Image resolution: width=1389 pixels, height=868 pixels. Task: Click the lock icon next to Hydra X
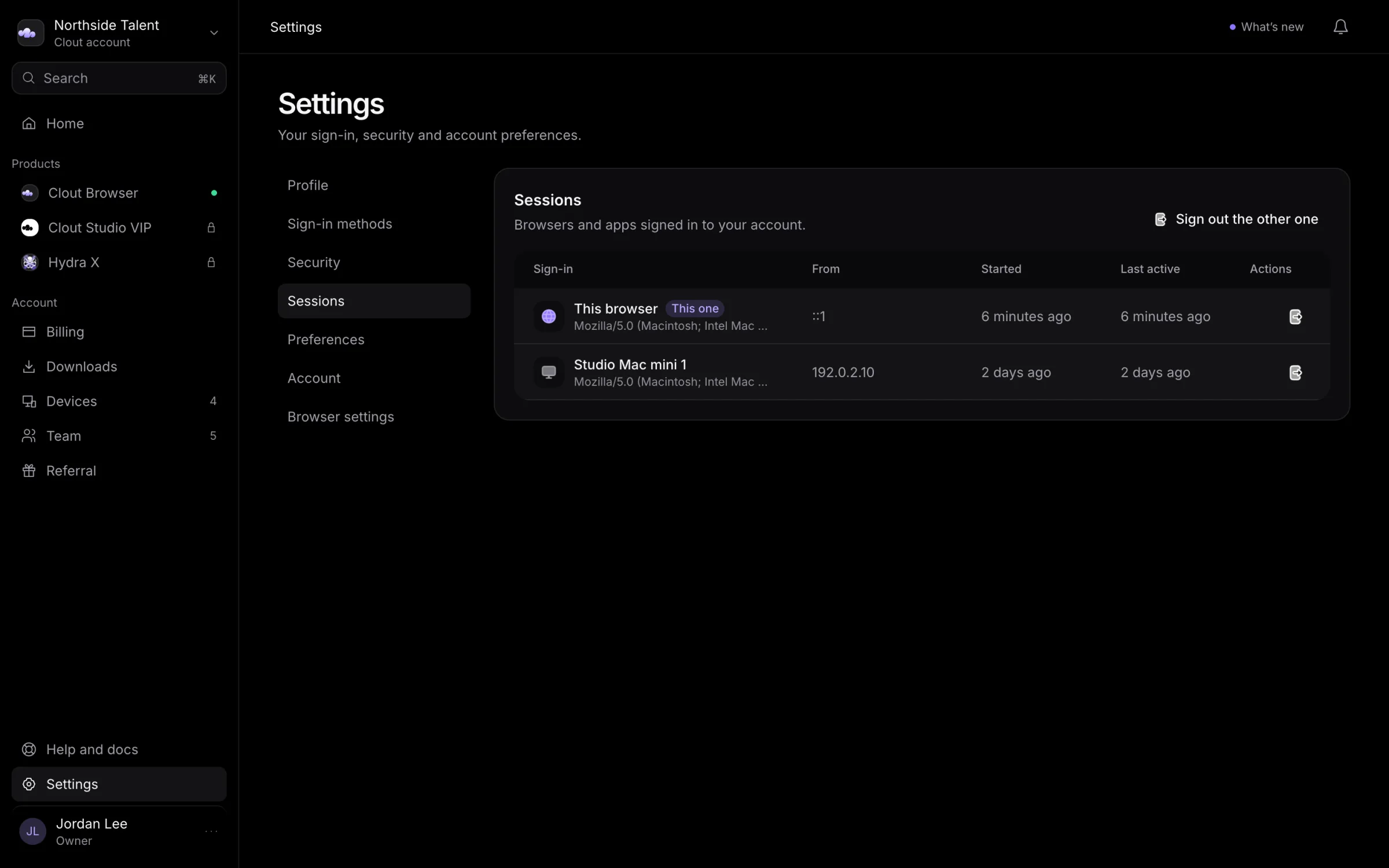(211, 262)
